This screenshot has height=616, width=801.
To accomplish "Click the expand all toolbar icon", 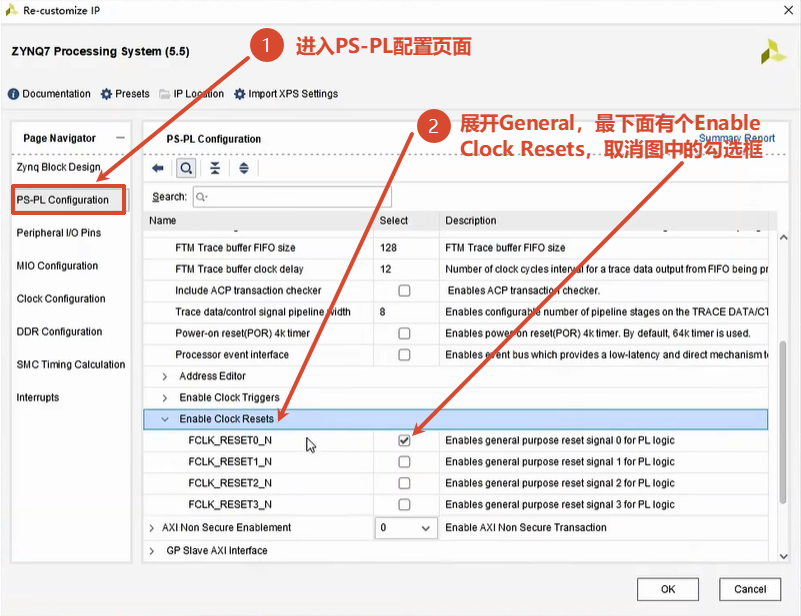I will [244, 168].
